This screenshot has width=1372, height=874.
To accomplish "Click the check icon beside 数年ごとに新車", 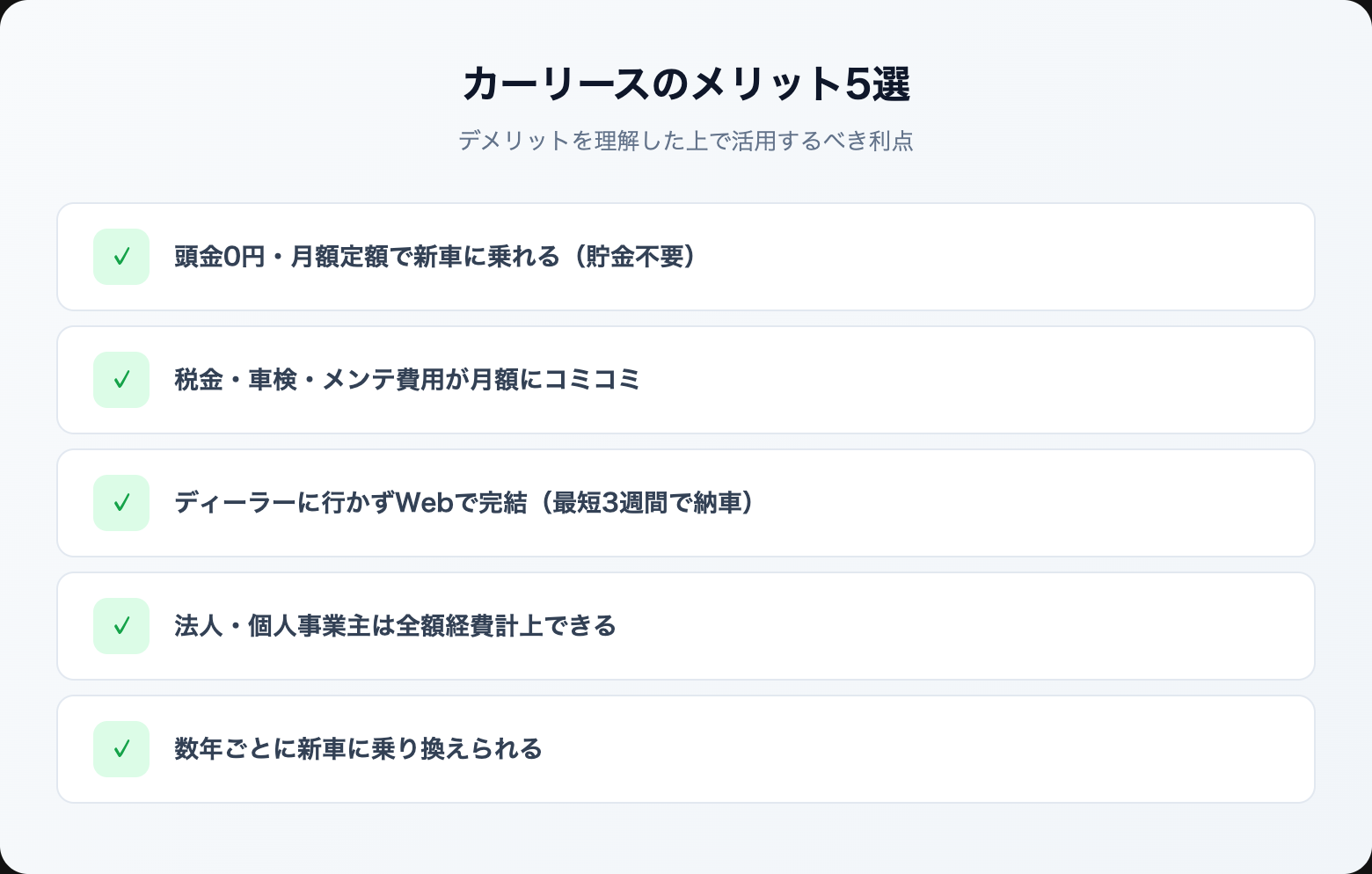I will (x=121, y=749).
